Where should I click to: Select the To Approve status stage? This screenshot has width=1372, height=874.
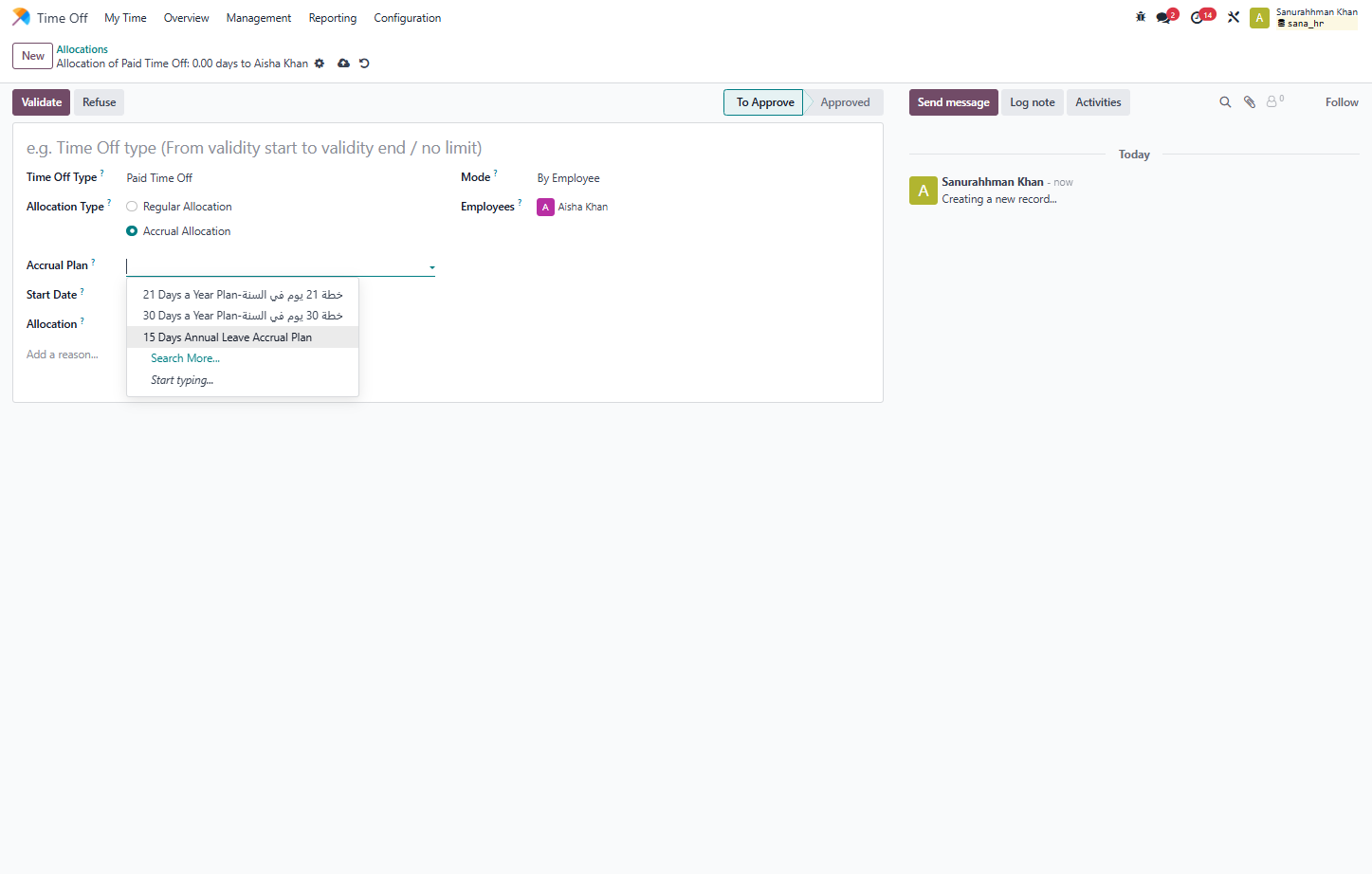click(764, 102)
